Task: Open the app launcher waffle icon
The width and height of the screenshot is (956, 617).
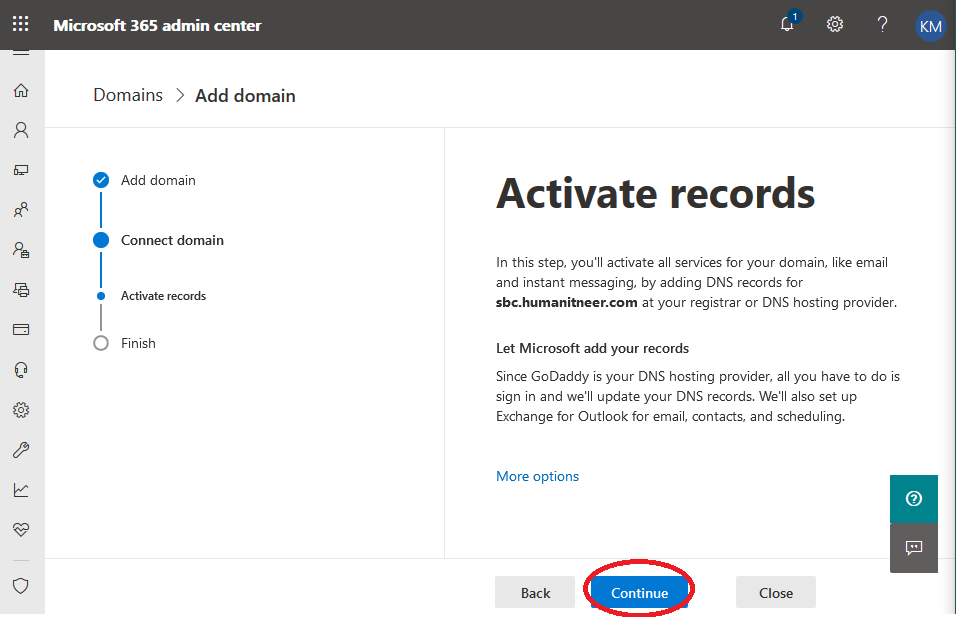Action: coord(21,24)
